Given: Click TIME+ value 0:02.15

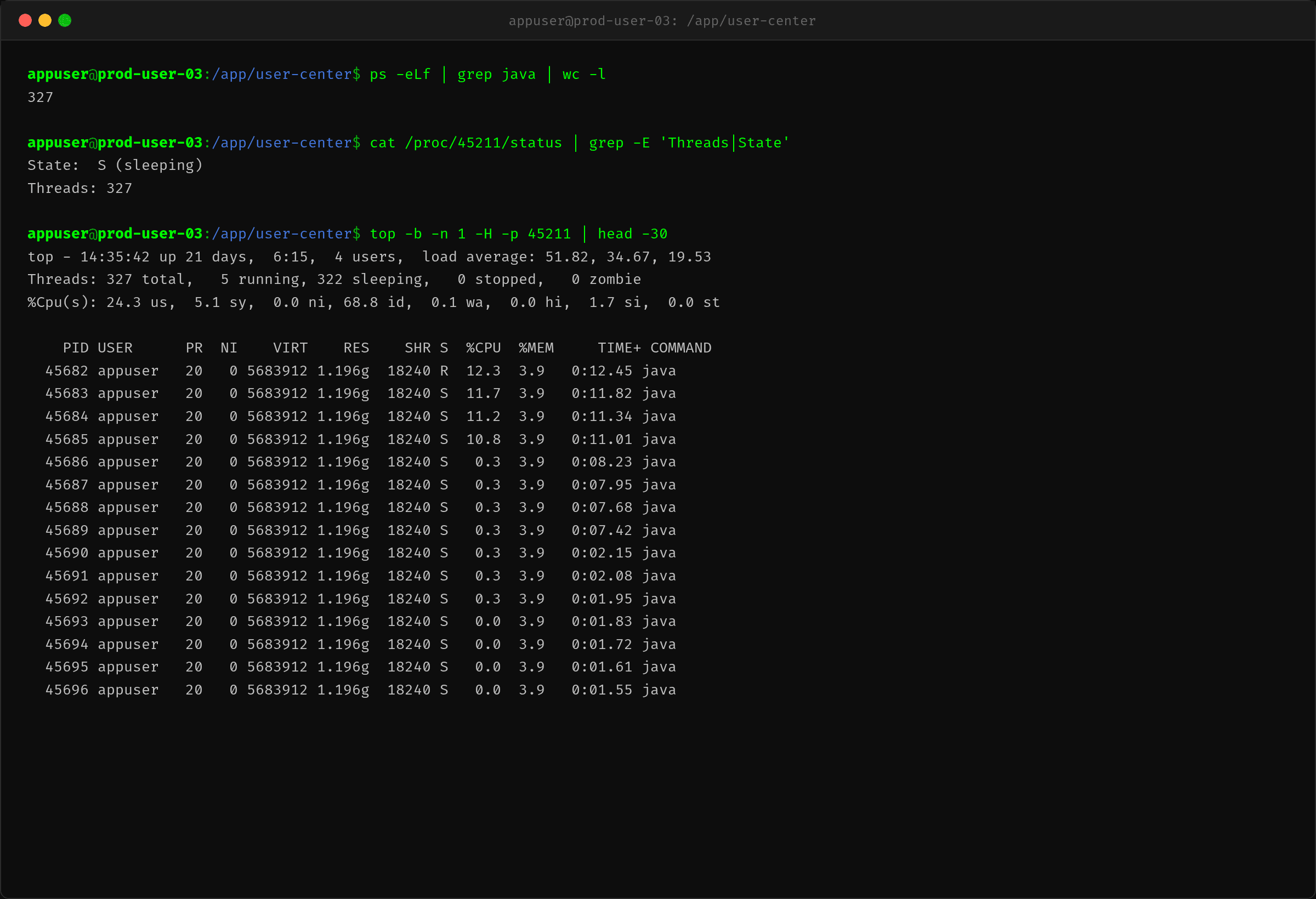Looking at the screenshot, I should tap(602, 553).
